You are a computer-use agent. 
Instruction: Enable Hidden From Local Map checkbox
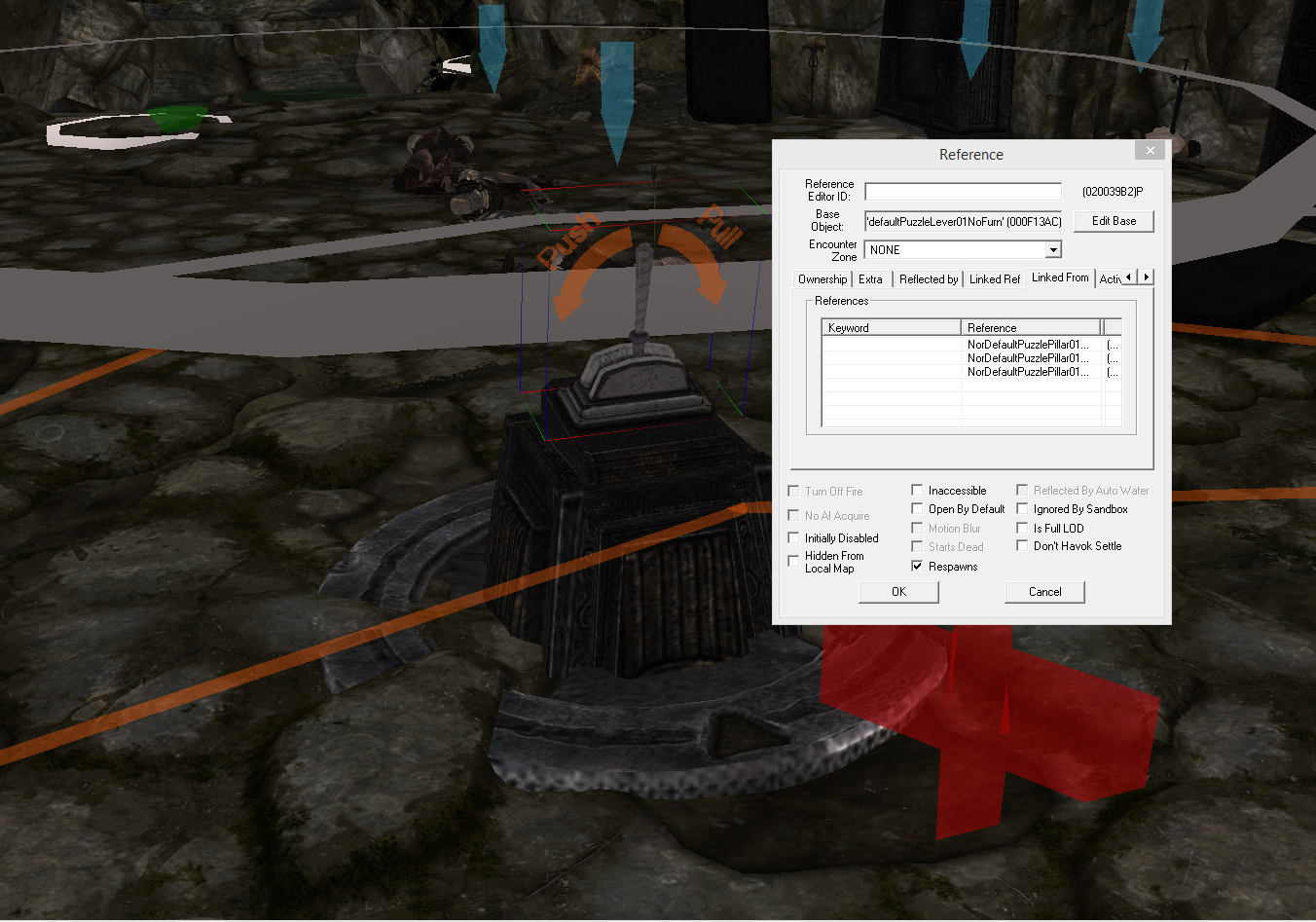793,561
